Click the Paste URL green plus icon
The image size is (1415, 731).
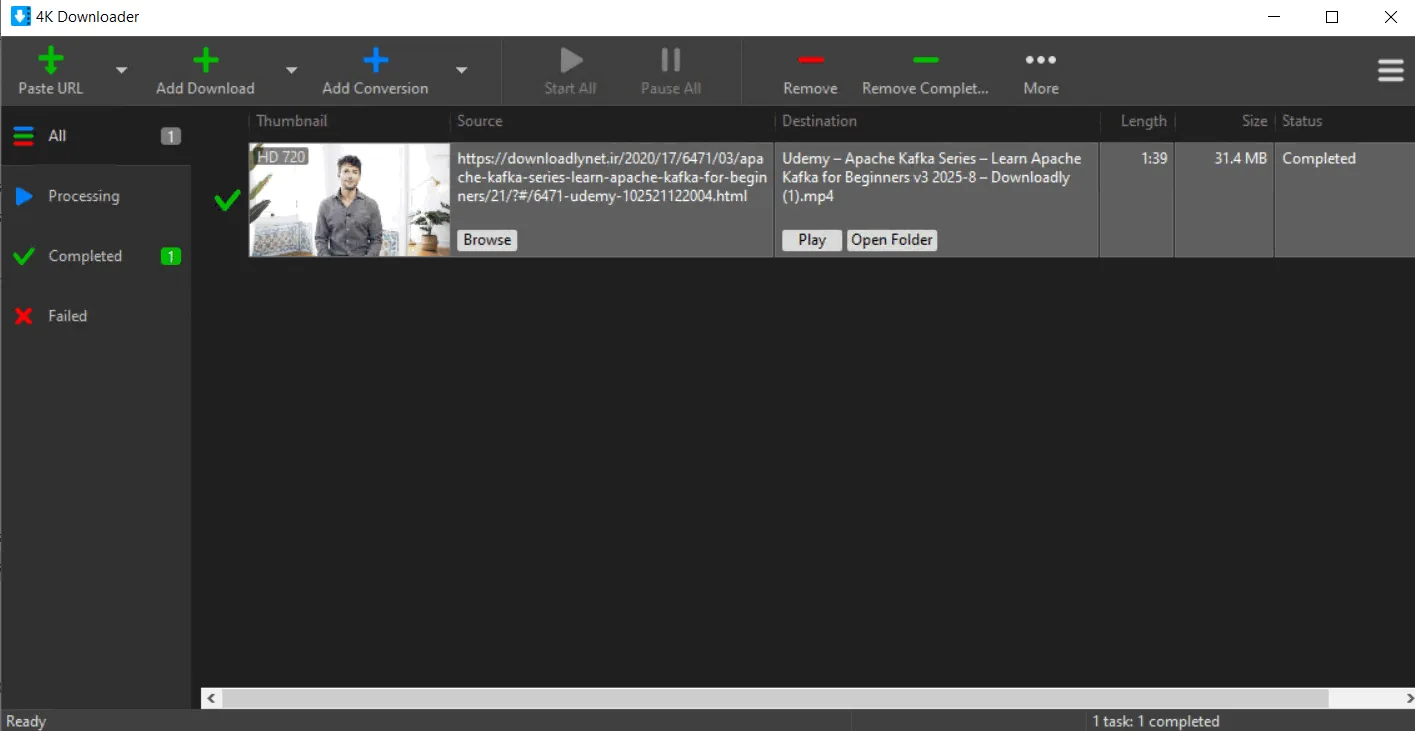pyautogui.click(x=50, y=60)
